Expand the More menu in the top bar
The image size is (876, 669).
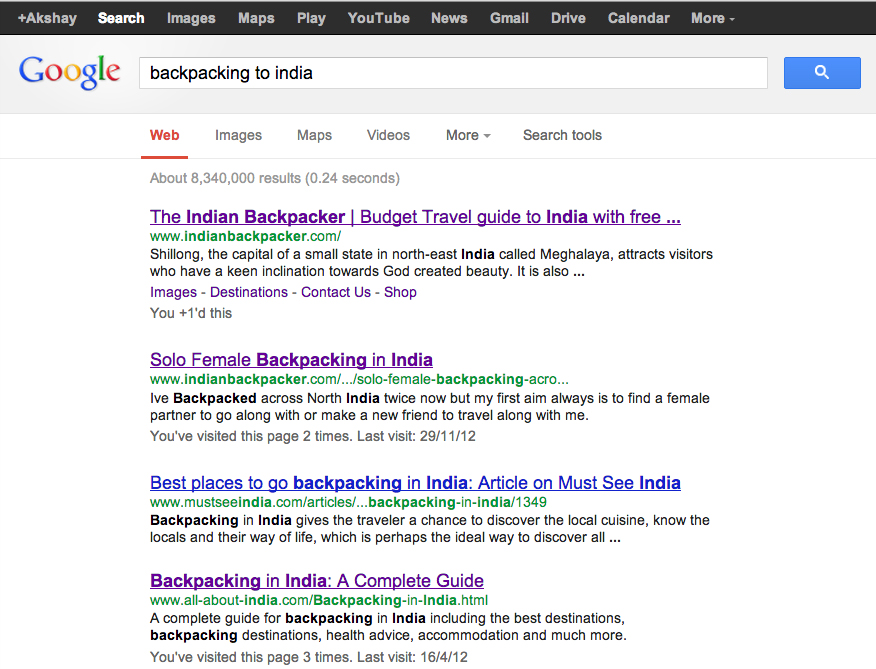[713, 18]
